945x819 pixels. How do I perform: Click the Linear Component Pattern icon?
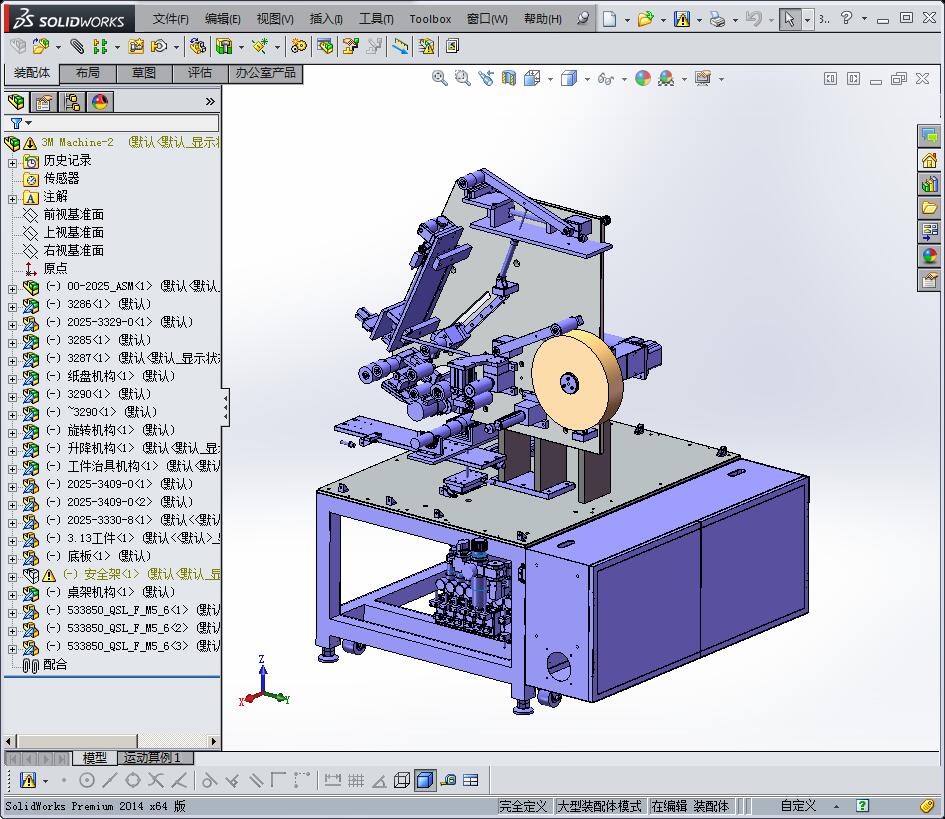[100, 46]
